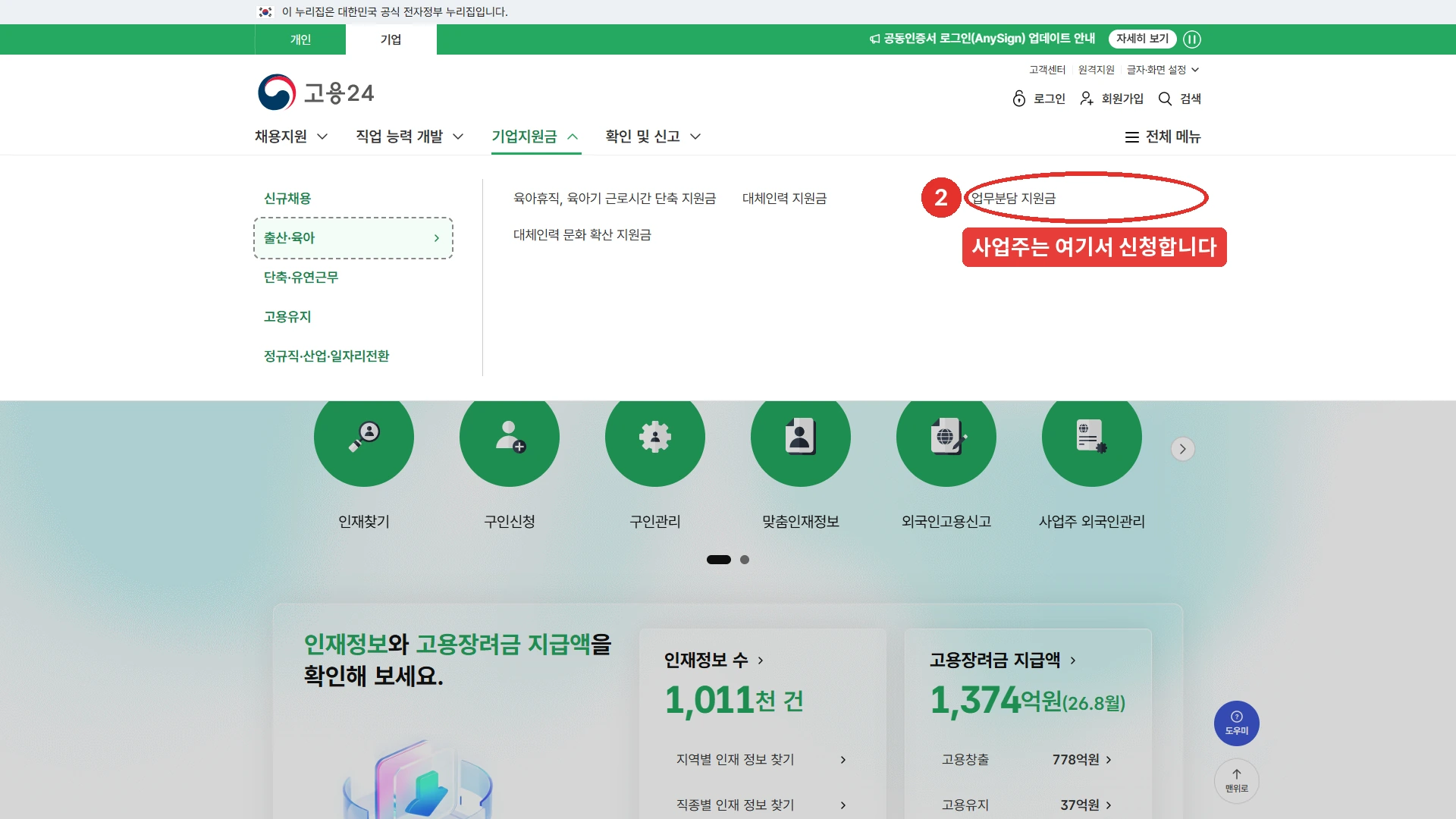Open 인재찾기 green circle icon
This screenshot has width=1456, height=819.
364,437
